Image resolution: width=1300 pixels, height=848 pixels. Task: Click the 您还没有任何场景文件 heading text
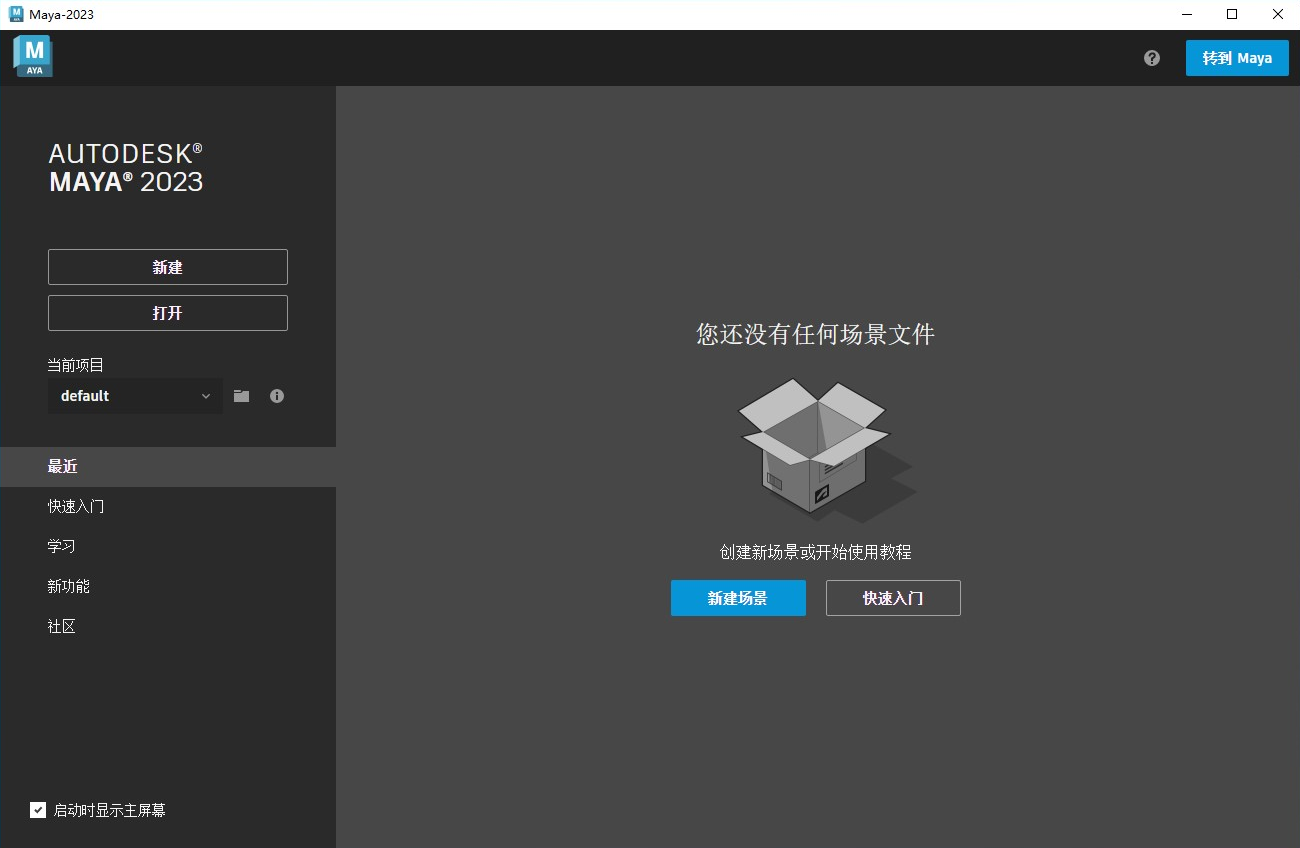[815, 334]
